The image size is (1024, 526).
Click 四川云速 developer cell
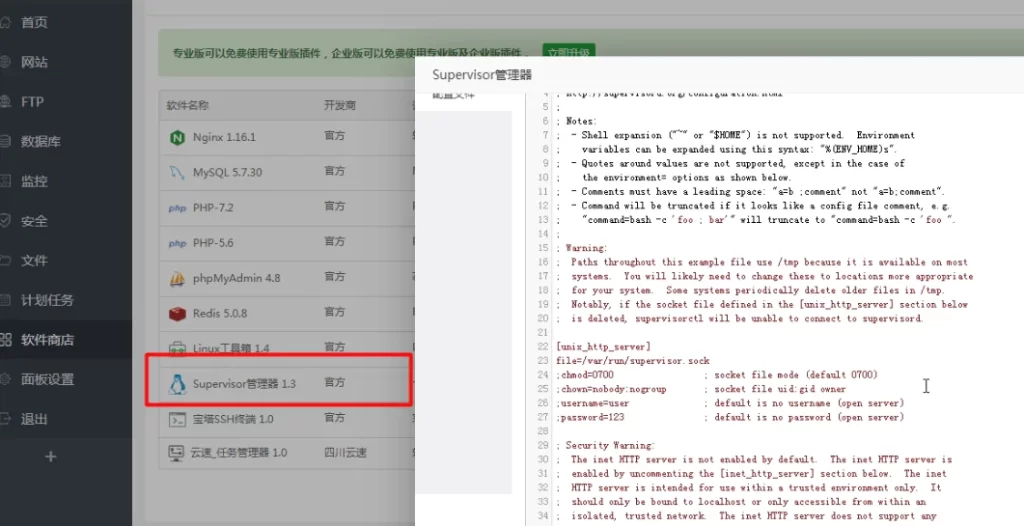pos(345,452)
